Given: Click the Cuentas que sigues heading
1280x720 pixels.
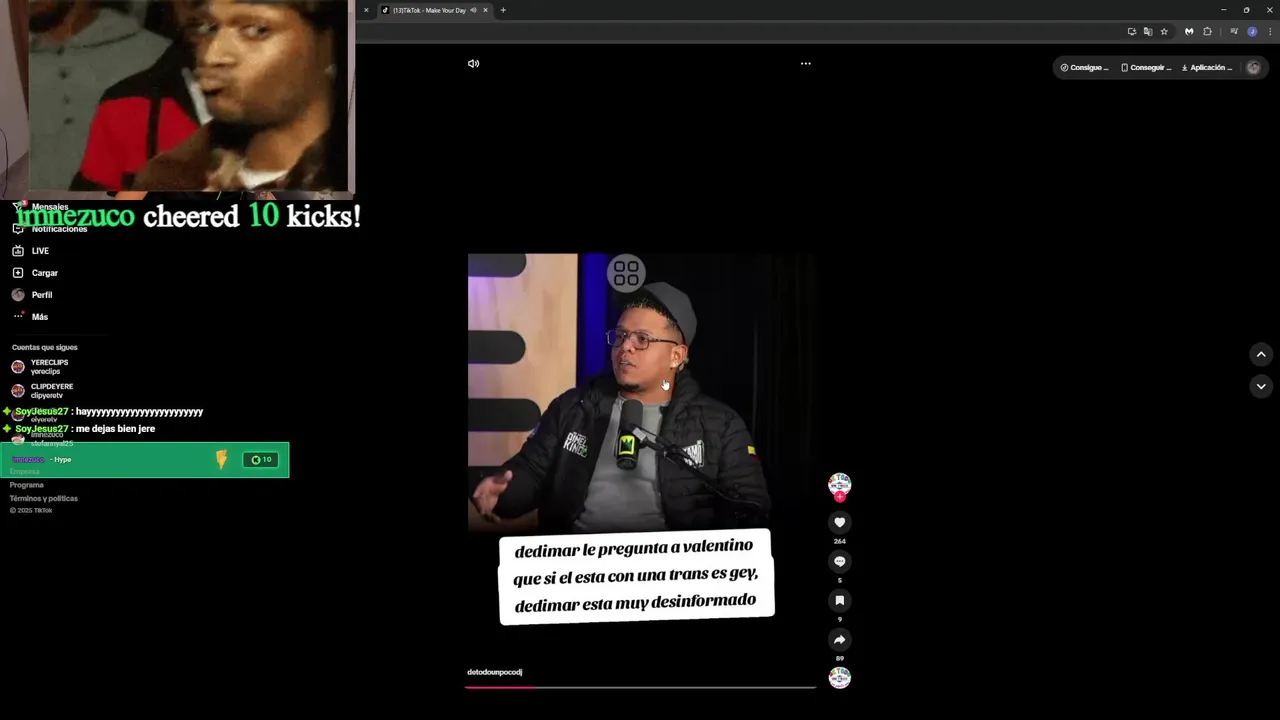Looking at the screenshot, I should pos(45,347).
